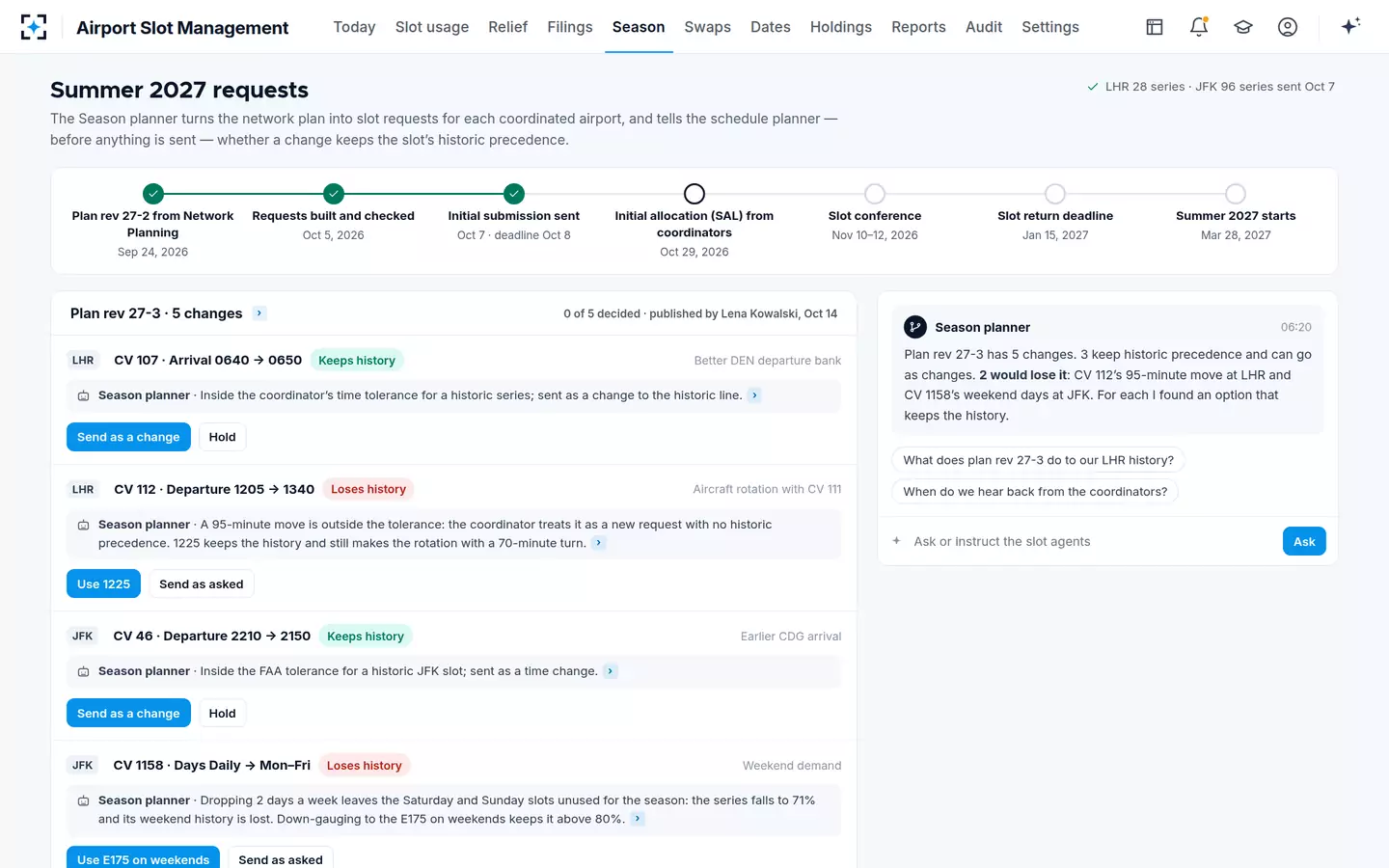Hold the CV 107 arrival change
The image size is (1389, 868).
(222, 437)
